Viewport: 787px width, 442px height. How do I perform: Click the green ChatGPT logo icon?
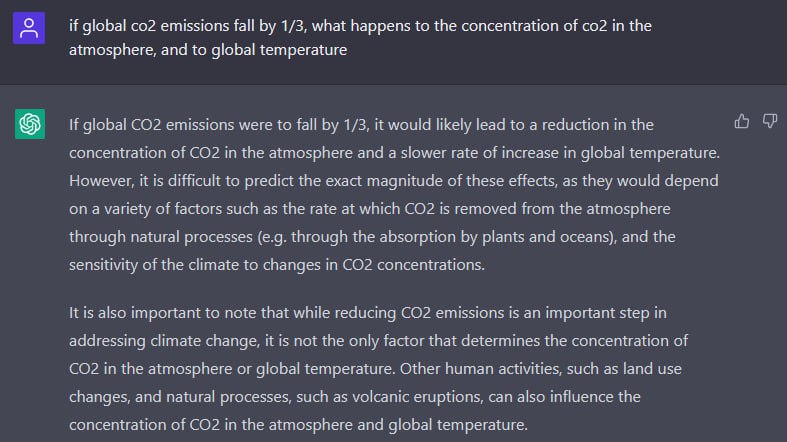click(x=30, y=124)
